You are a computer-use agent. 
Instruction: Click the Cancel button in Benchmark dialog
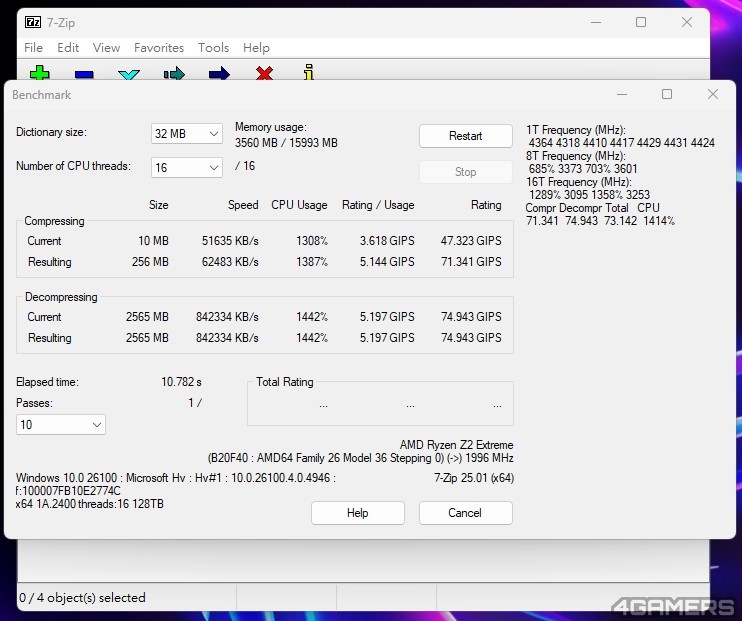tap(465, 513)
